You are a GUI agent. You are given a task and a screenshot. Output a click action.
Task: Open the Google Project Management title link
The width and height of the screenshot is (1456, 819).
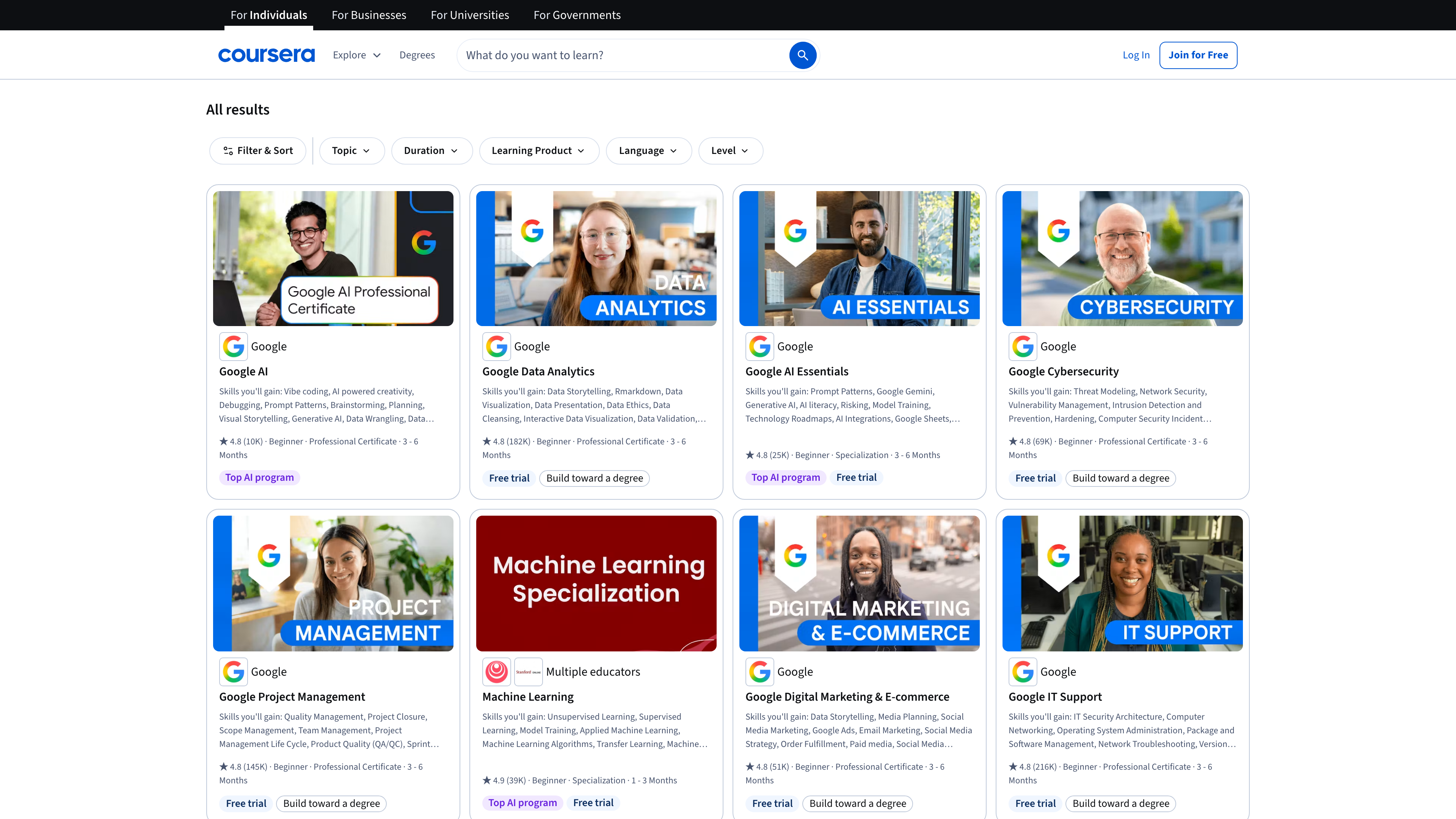tap(292, 697)
